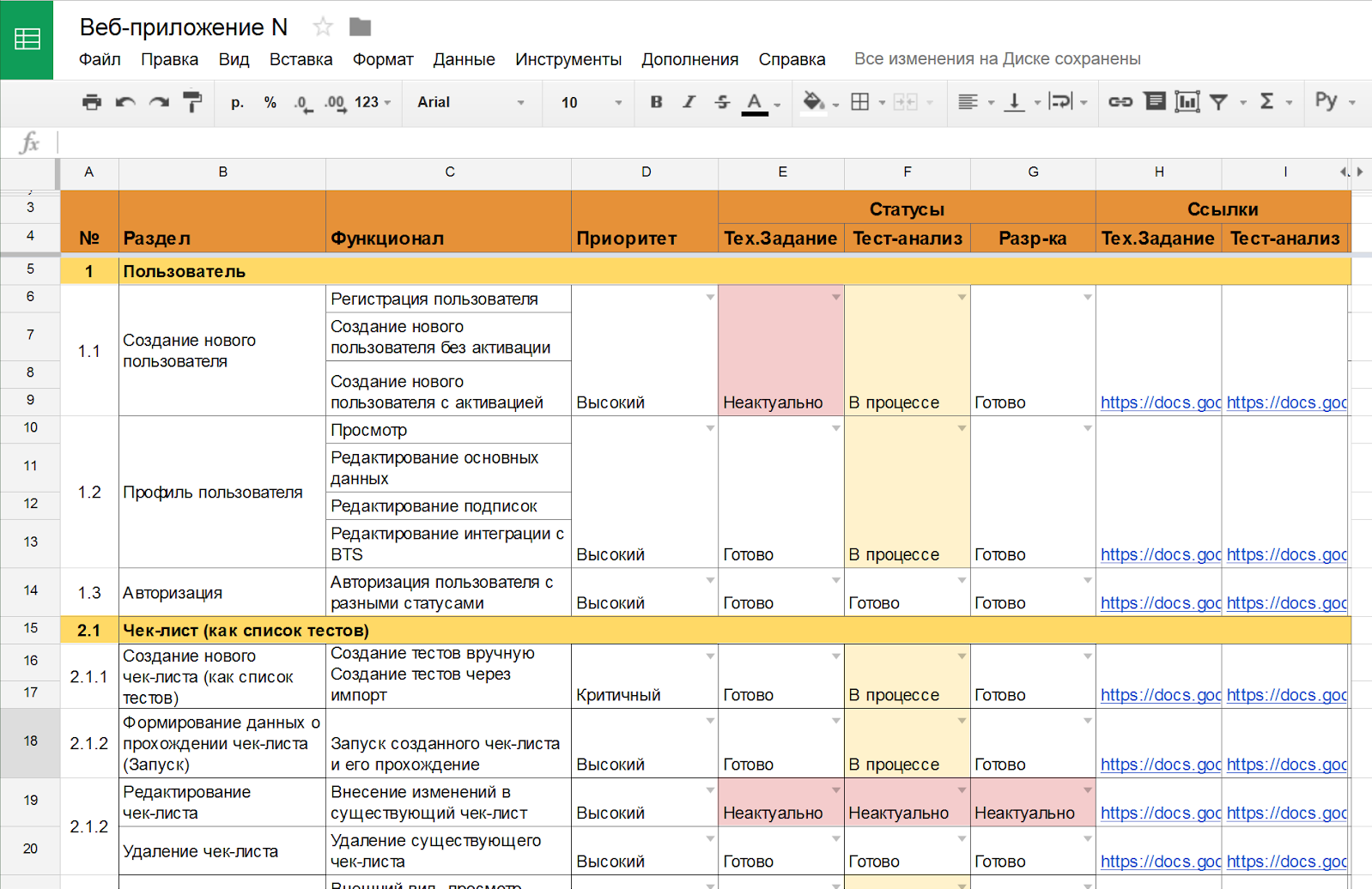
Task: Open the fill color picker
Action: (813, 102)
